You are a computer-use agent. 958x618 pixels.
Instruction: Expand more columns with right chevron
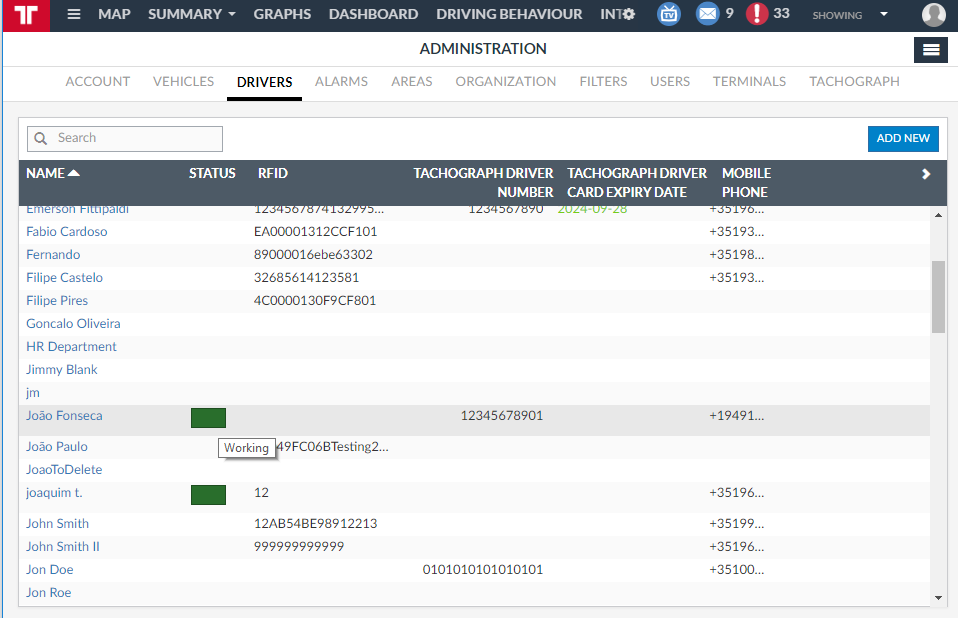926,174
